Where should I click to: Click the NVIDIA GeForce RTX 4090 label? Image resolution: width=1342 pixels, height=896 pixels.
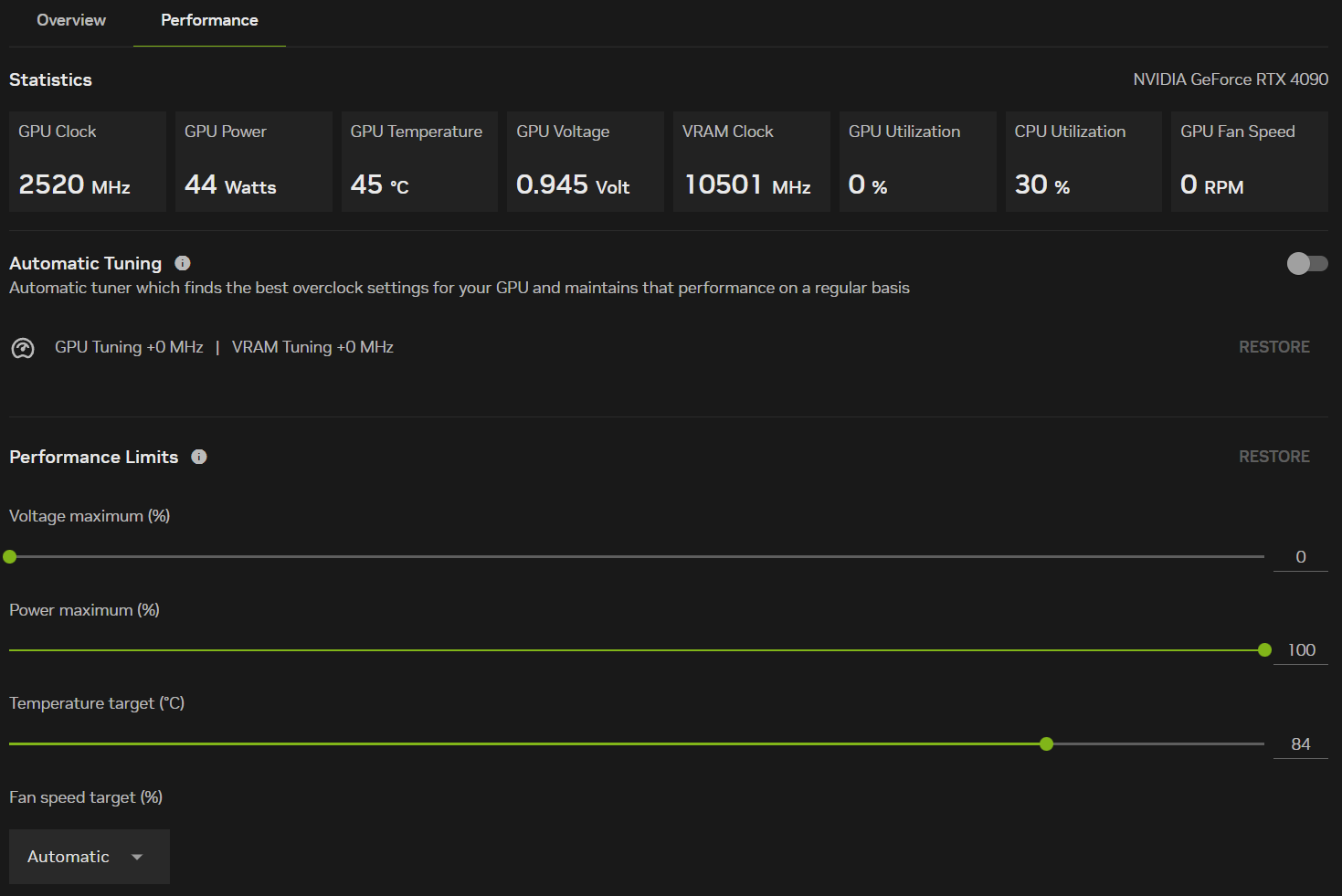tap(1231, 79)
